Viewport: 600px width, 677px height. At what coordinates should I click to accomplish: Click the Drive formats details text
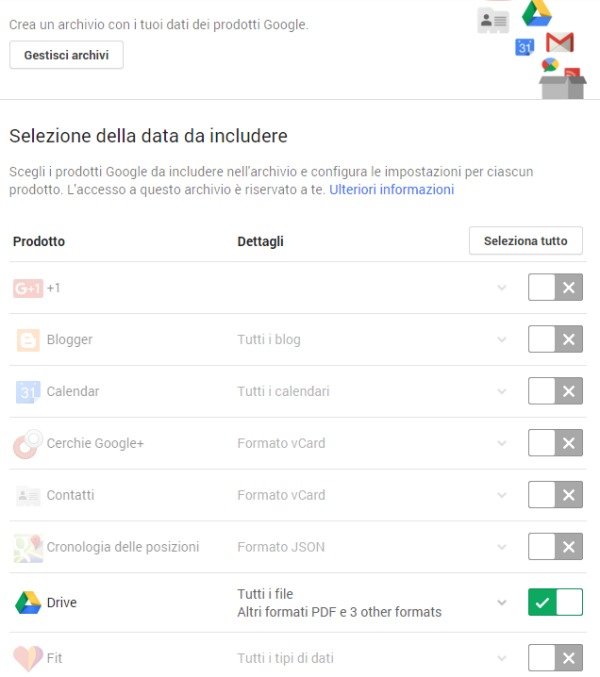tap(339, 611)
